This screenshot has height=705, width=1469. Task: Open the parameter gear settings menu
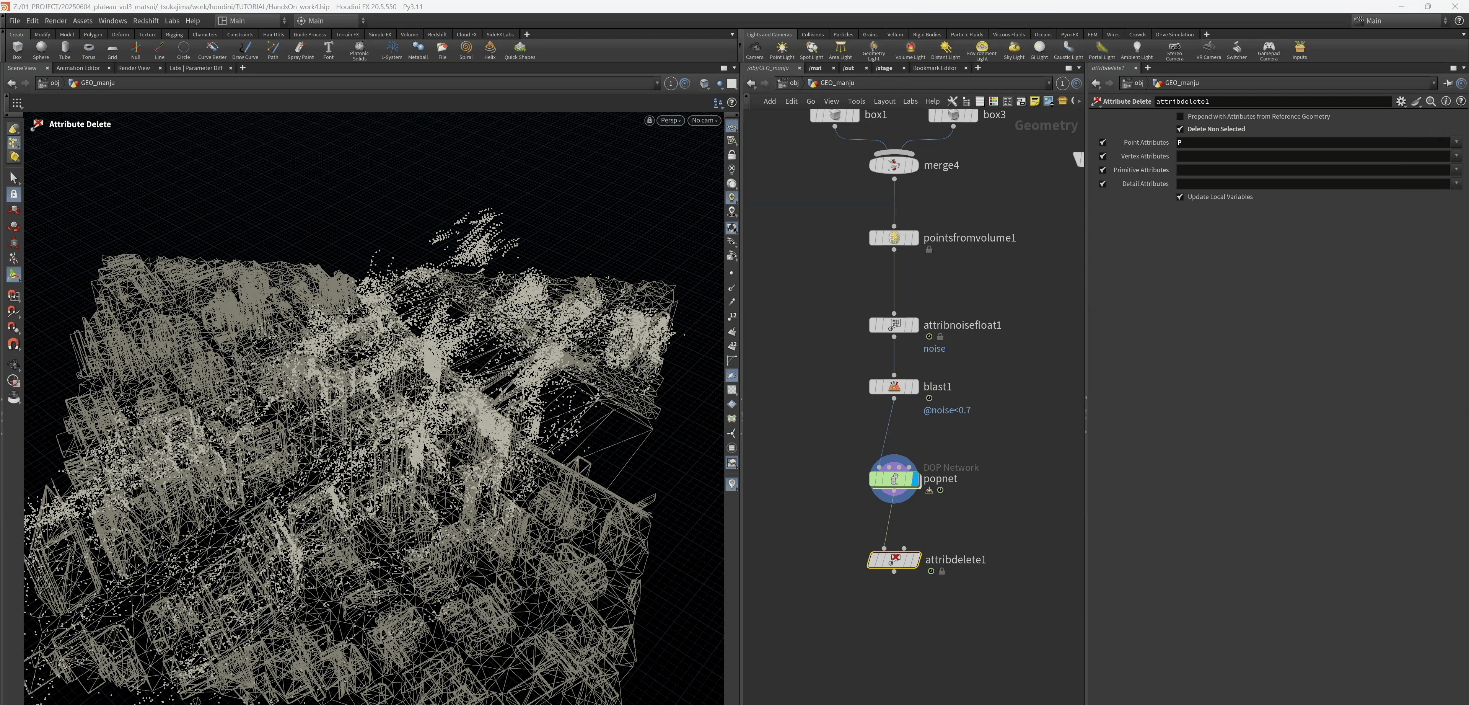point(1401,101)
